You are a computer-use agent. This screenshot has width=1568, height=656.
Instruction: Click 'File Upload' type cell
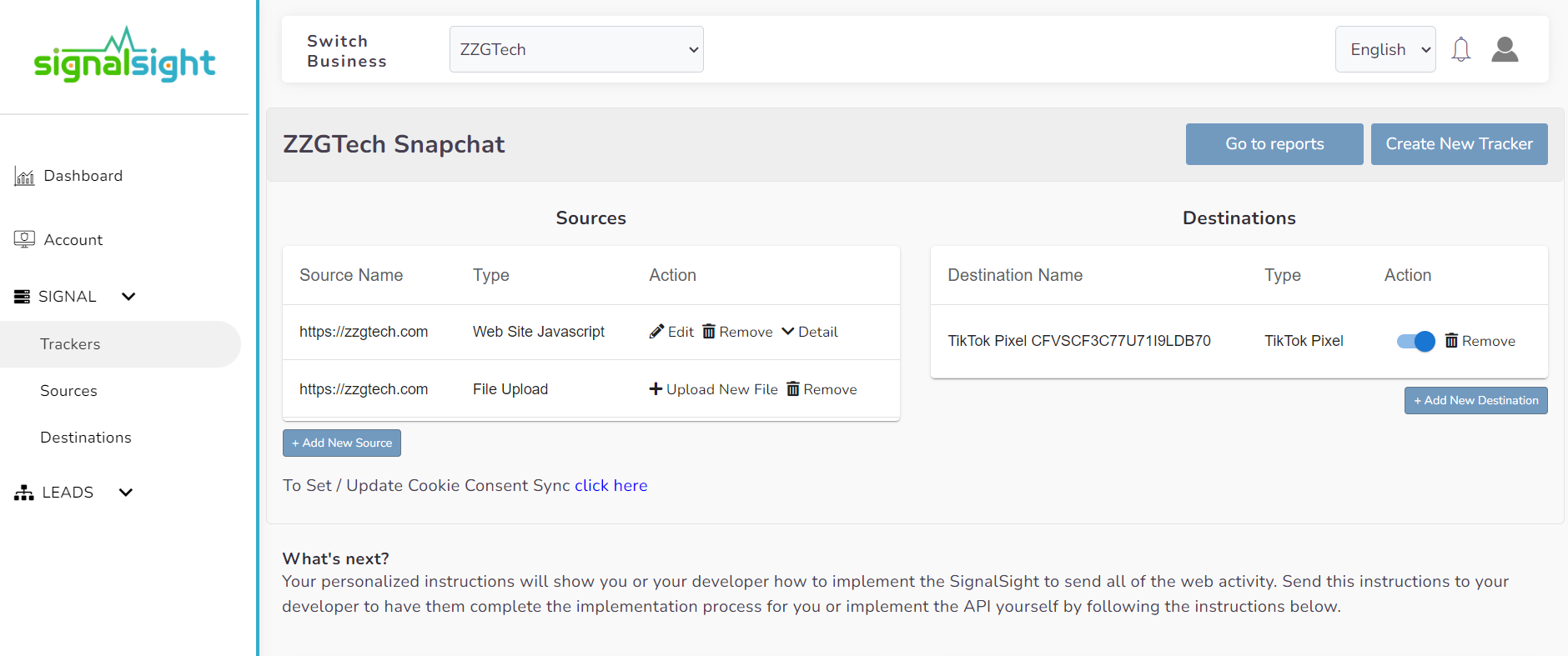pyautogui.click(x=510, y=389)
